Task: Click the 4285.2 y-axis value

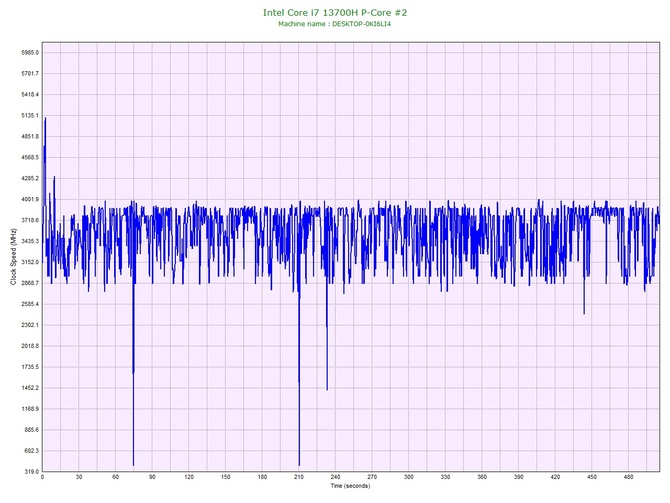Action: [30, 178]
